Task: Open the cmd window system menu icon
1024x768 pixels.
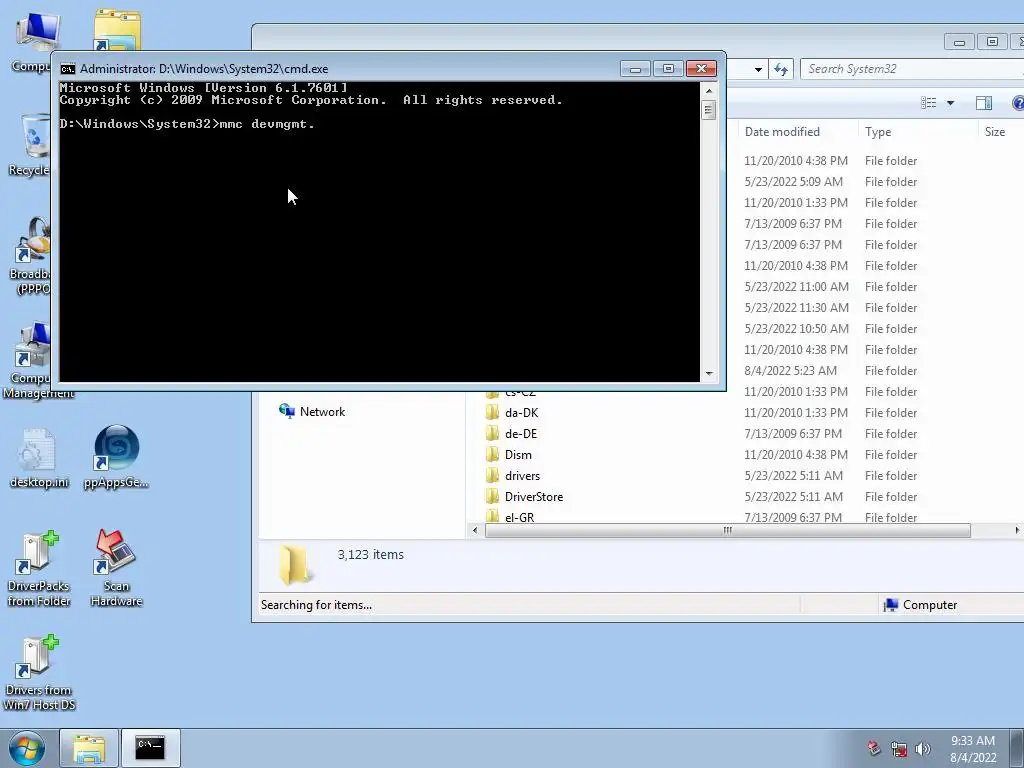Action: point(67,69)
